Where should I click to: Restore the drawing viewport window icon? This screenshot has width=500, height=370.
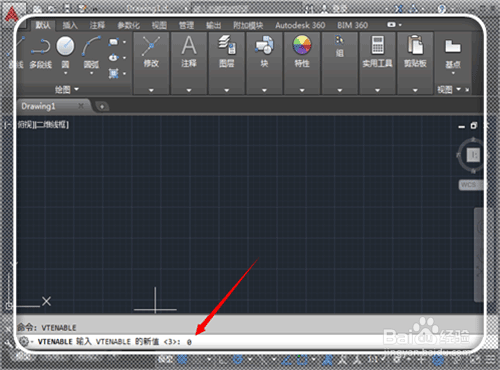(x=474, y=126)
